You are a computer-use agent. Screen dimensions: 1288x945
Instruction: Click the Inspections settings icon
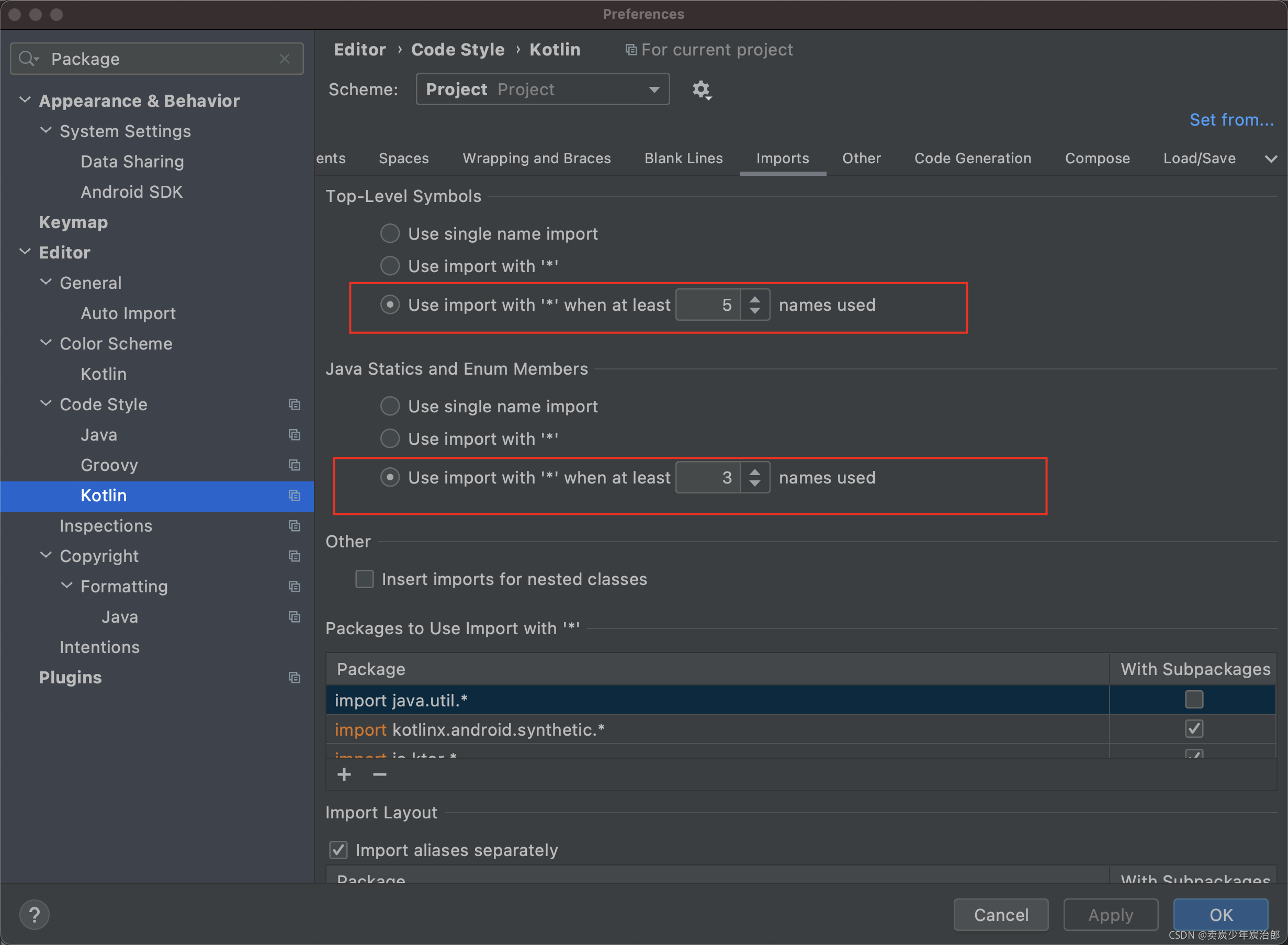pyautogui.click(x=293, y=526)
